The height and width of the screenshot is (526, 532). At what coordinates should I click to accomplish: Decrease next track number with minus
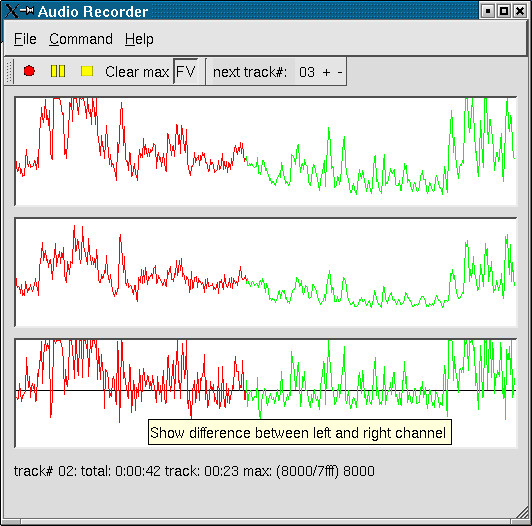tap(340, 72)
